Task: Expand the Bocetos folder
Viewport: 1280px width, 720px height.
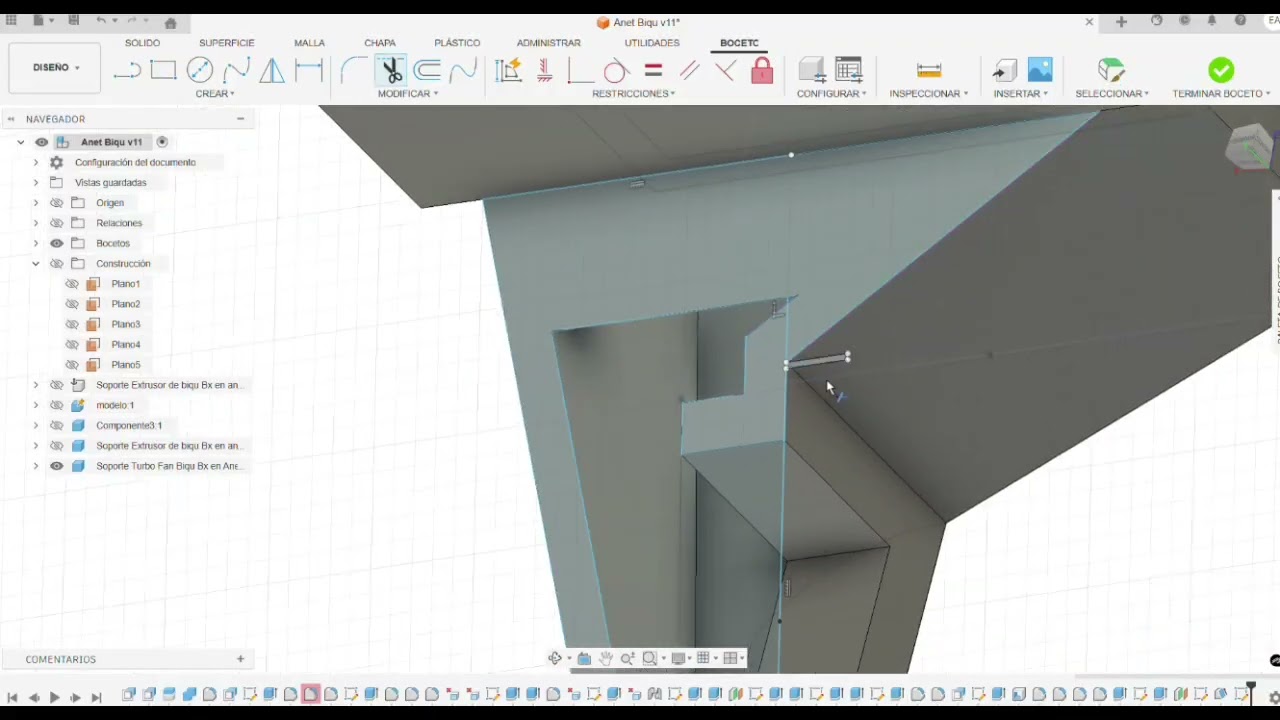Action: pyautogui.click(x=36, y=243)
